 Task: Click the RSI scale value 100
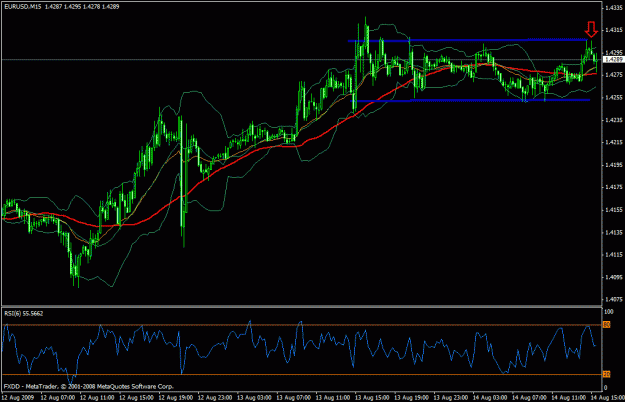click(x=609, y=312)
